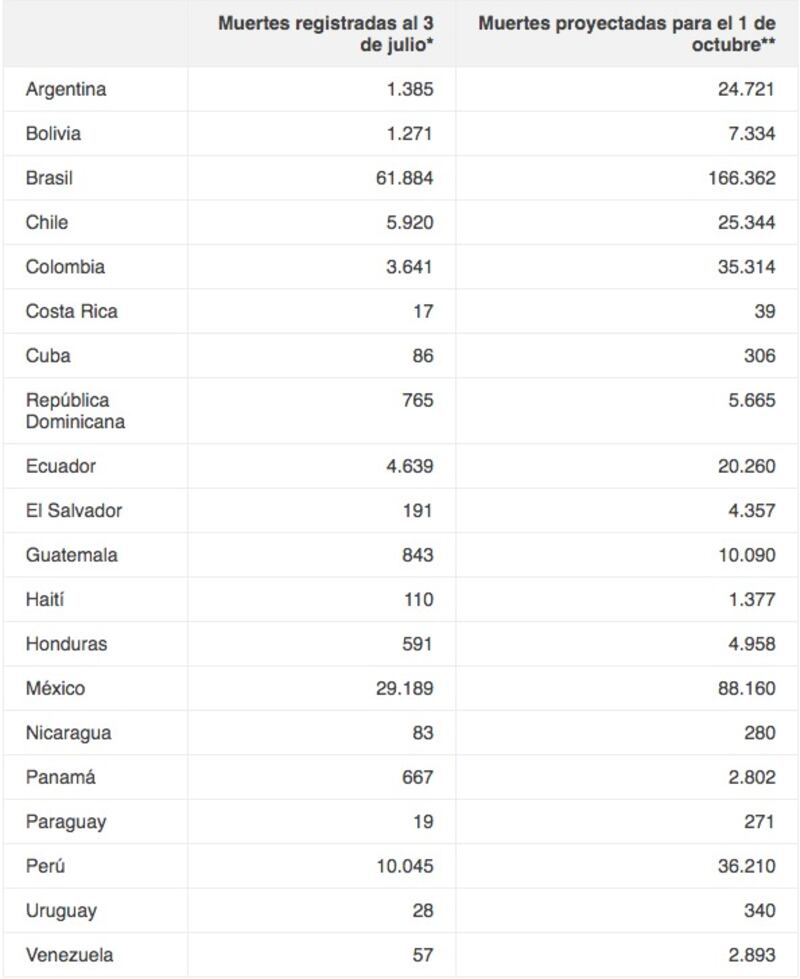This screenshot has height=979, width=800.
Task: Click the 'Muertes proyectadas para el 1 de octubre' header
Action: (x=627, y=34)
